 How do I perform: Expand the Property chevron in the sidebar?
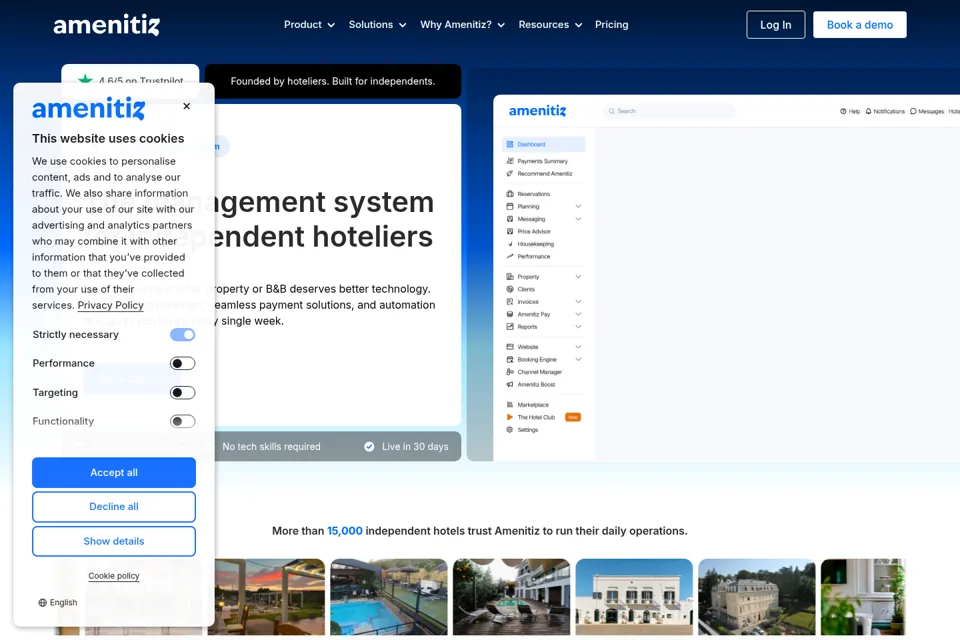(578, 277)
